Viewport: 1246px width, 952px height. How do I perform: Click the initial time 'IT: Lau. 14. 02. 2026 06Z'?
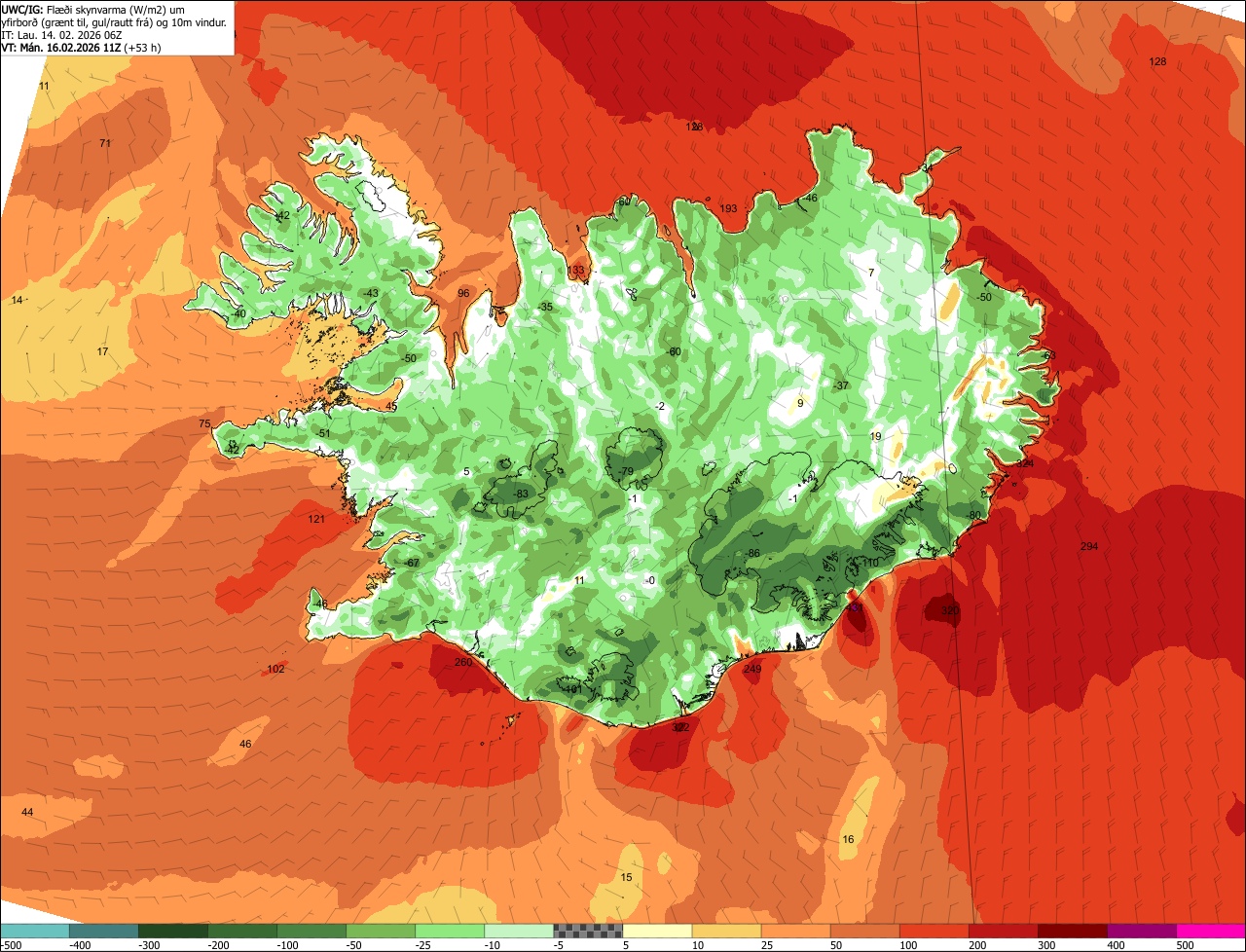tap(62, 34)
